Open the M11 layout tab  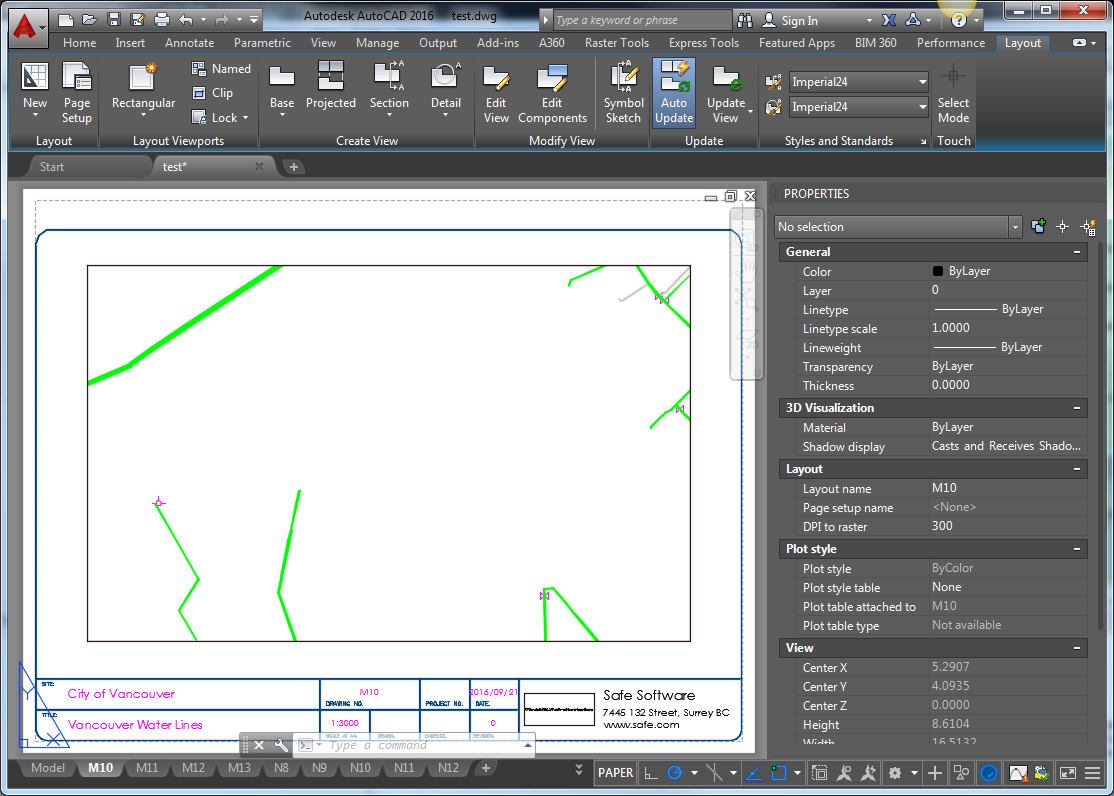tap(147, 768)
